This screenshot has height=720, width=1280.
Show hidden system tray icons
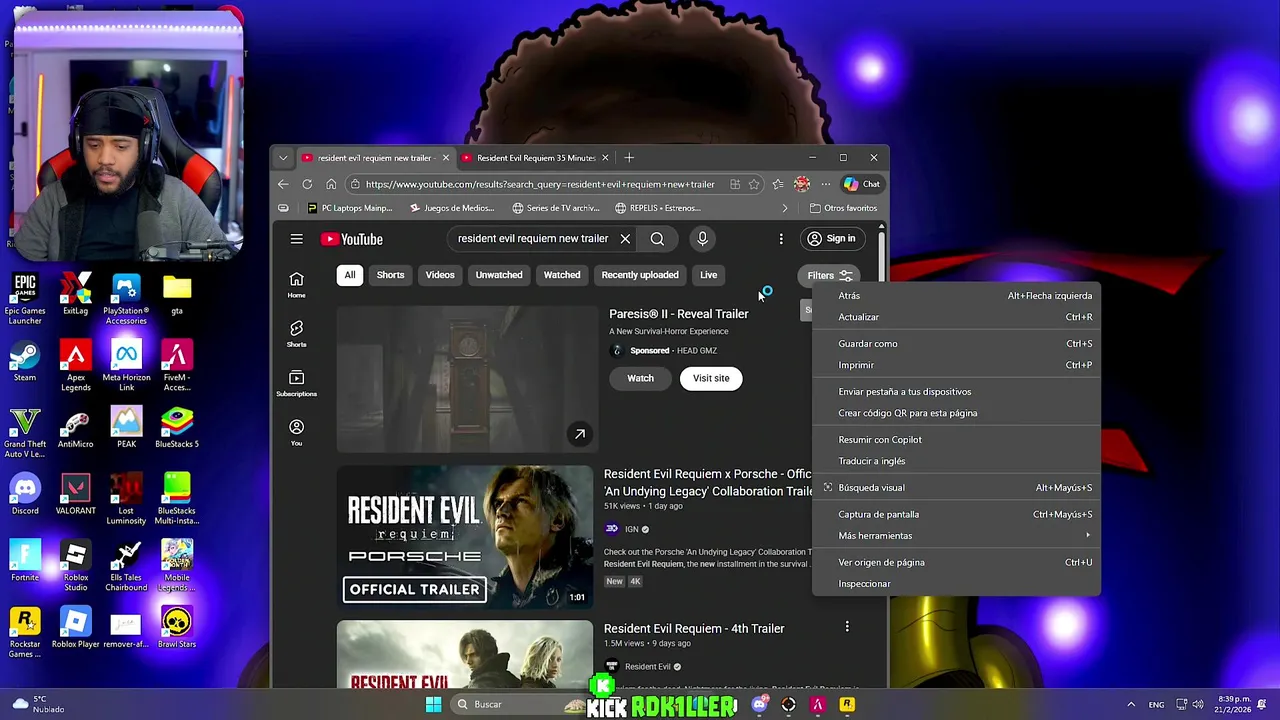click(1131, 704)
